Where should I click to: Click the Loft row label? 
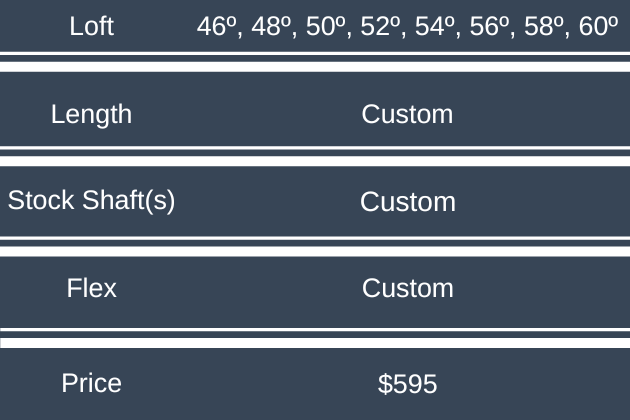click(92, 27)
